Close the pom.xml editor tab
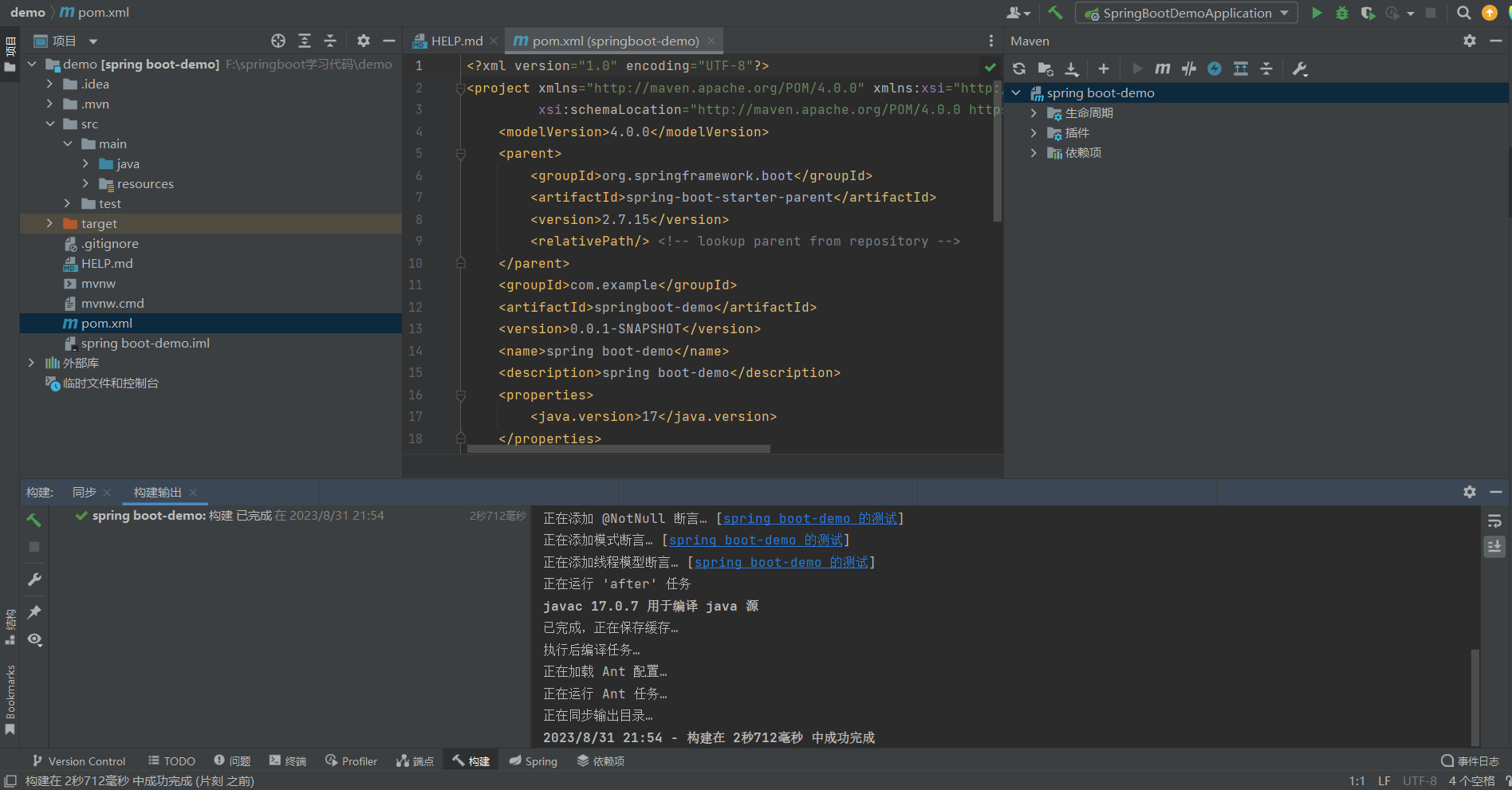 [x=711, y=41]
